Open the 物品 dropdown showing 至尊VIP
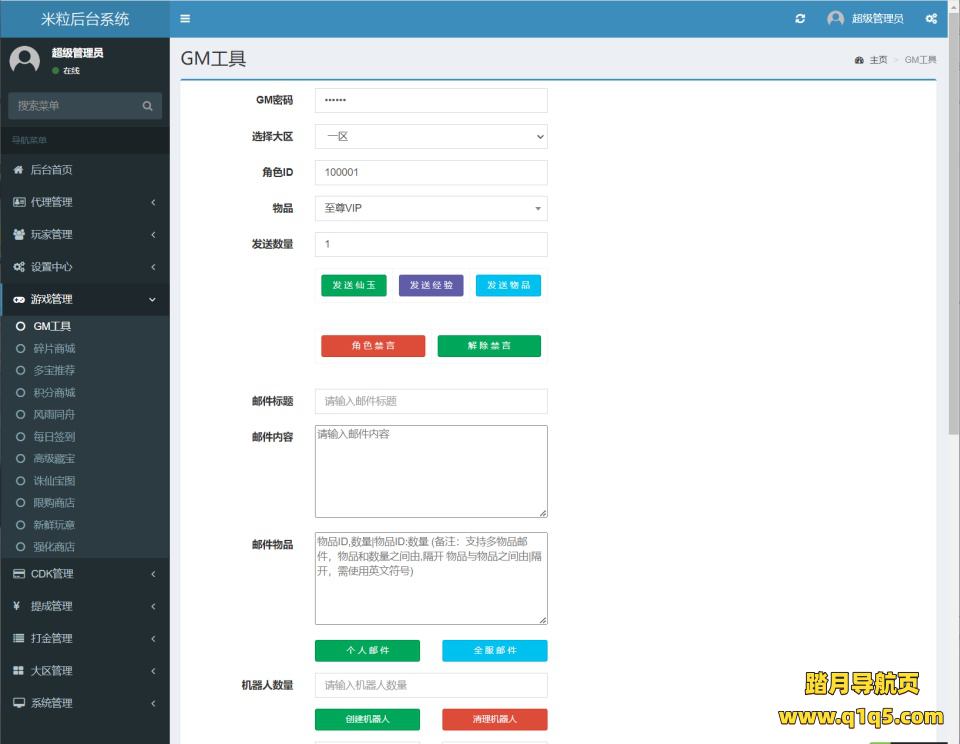This screenshot has height=744, width=960. pos(431,208)
